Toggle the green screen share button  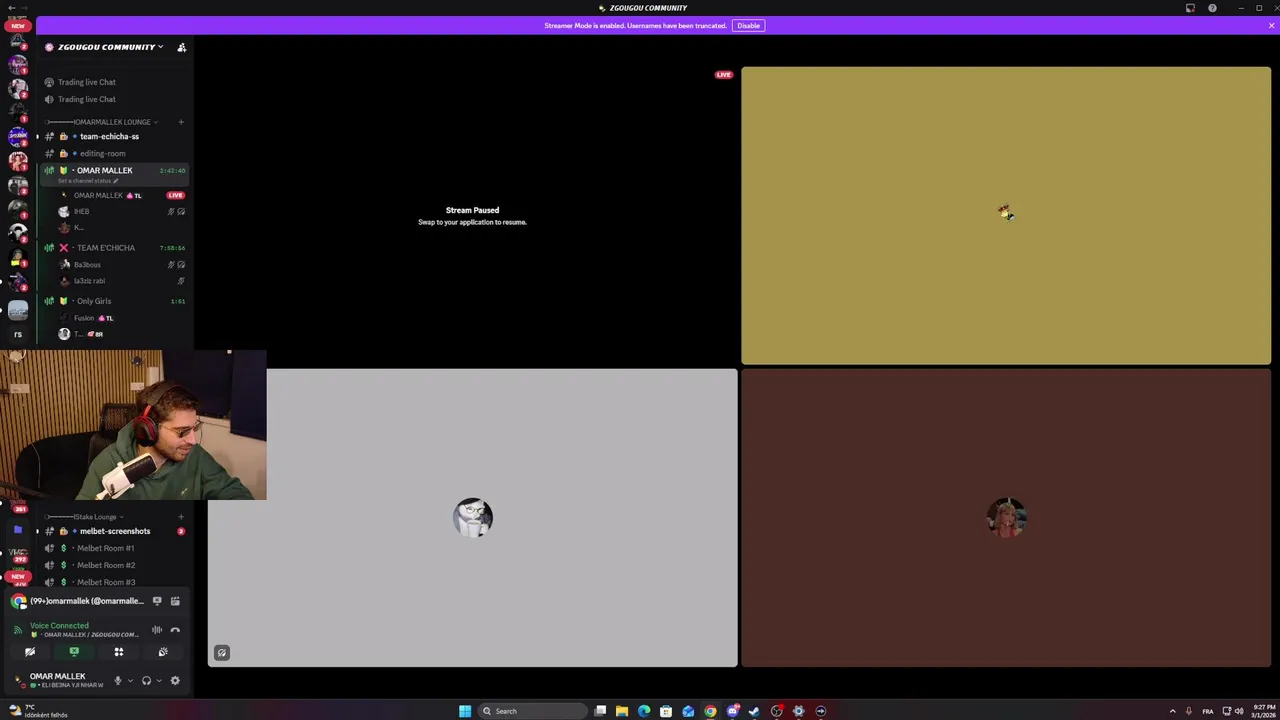[74, 652]
